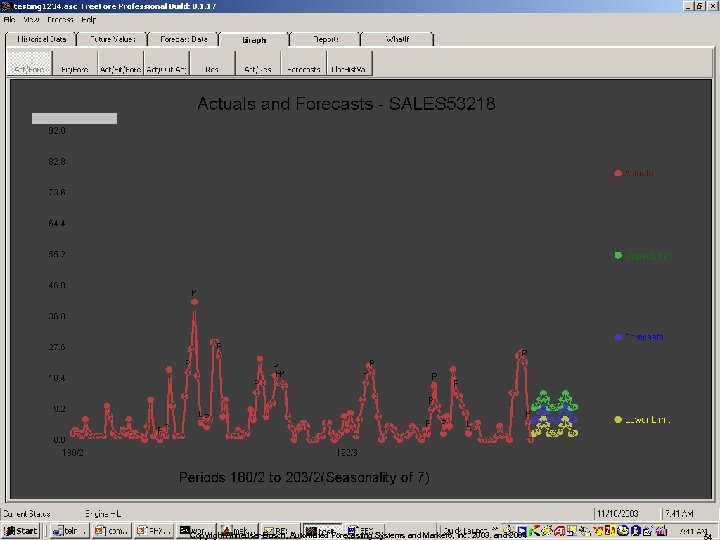Click the Quick Launch toolbar label
The height and width of the screenshot is (540, 720).
(467, 530)
